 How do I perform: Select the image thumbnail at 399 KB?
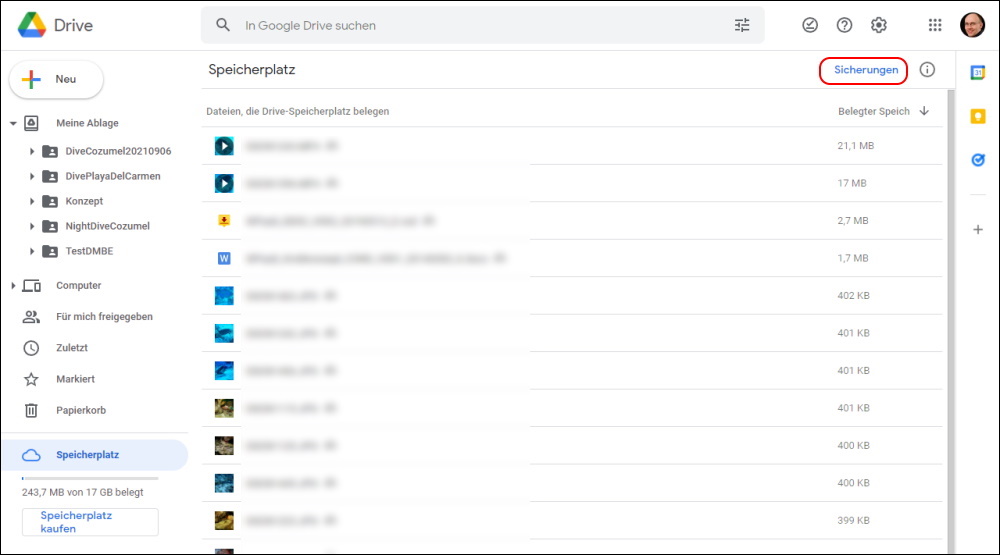pyautogui.click(x=224, y=521)
